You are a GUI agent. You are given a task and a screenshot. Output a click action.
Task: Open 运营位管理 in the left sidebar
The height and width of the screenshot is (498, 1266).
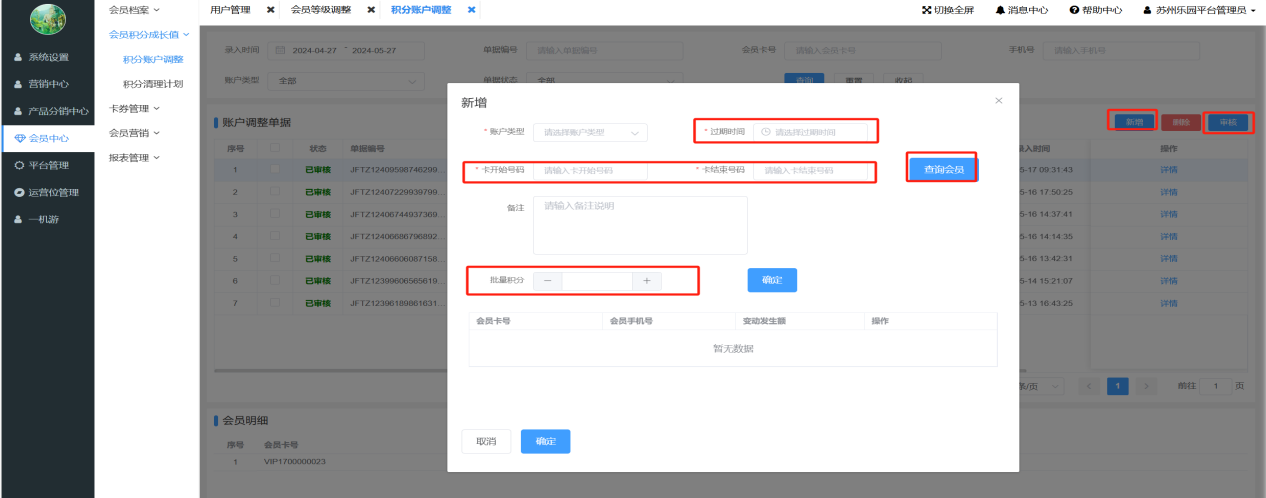[x=47, y=192]
